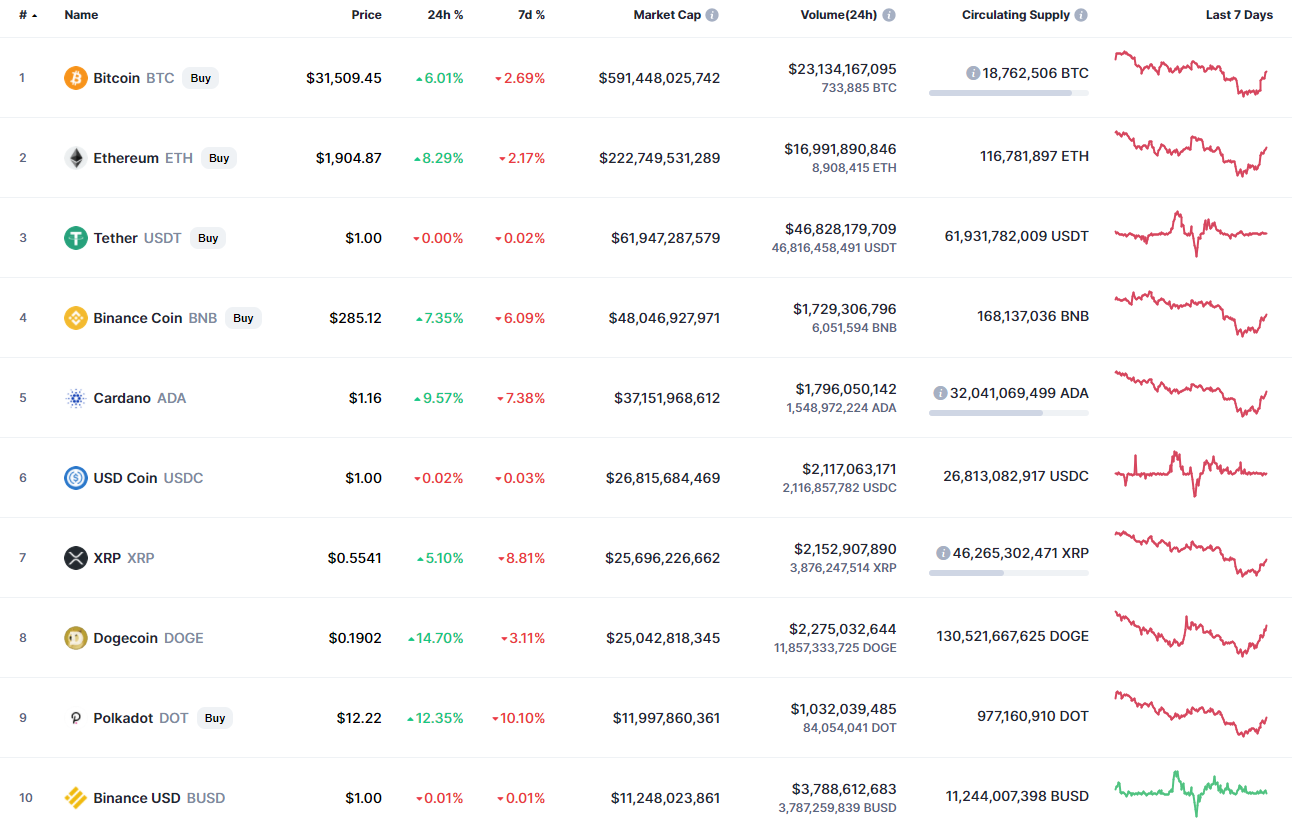Open the Dogecoin name link
The image size is (1292, 828).
(126, 638)
